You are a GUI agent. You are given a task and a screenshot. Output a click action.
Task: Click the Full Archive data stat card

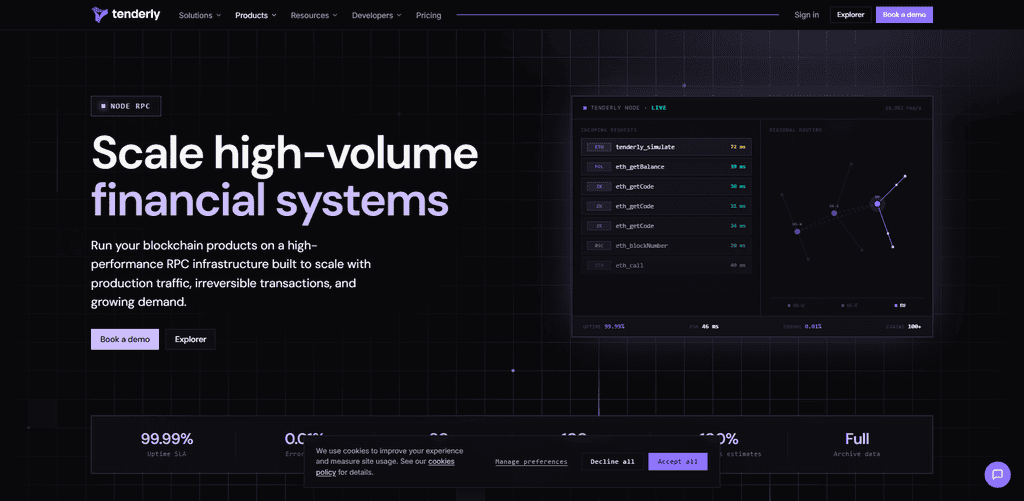coord(857,445)
